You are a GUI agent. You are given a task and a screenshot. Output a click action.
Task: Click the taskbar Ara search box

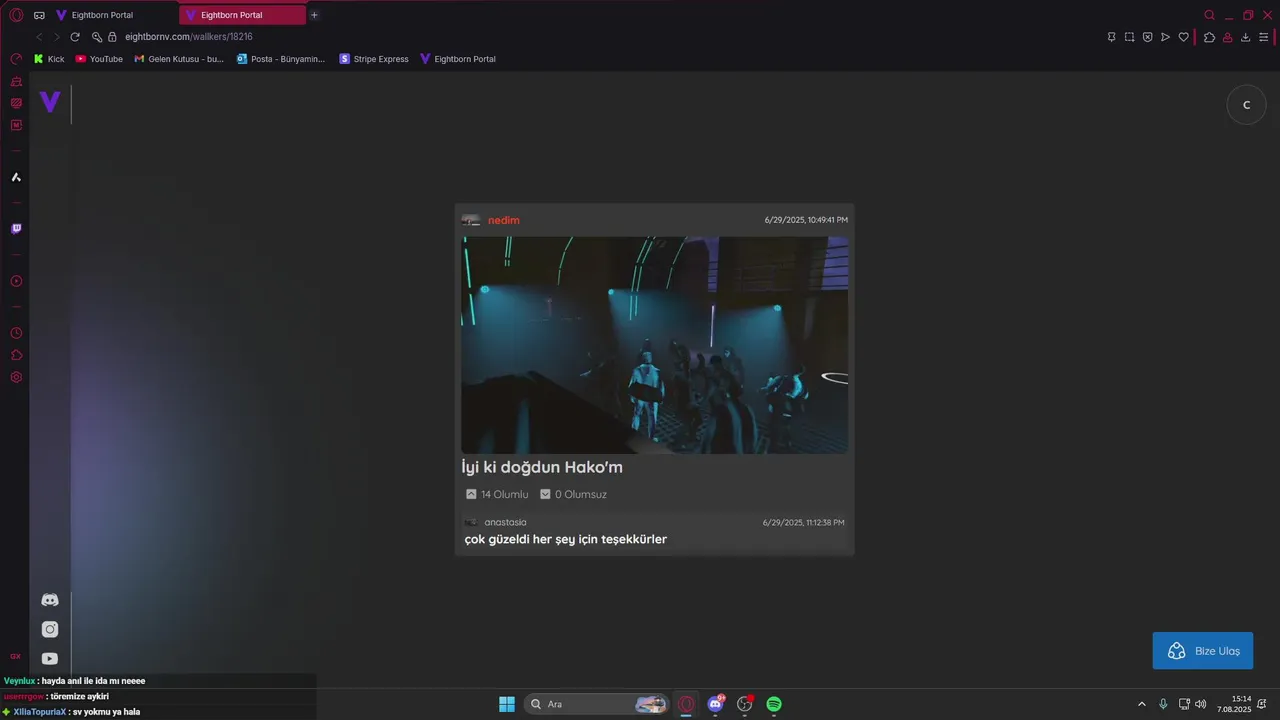coord(597,704)
